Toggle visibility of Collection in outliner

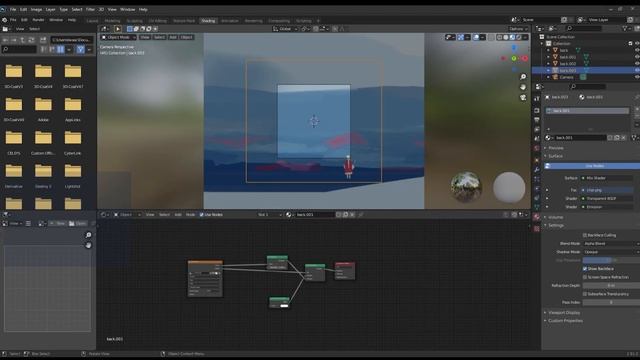click(637, 44)
